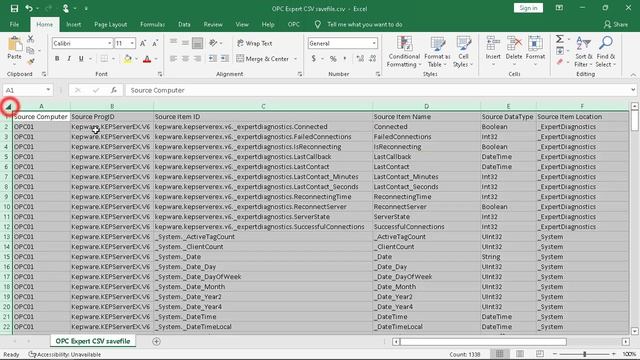The image size is (640, 360).
Task: Add a new sheet with the plus button
Action: click(x=156, y=341)
